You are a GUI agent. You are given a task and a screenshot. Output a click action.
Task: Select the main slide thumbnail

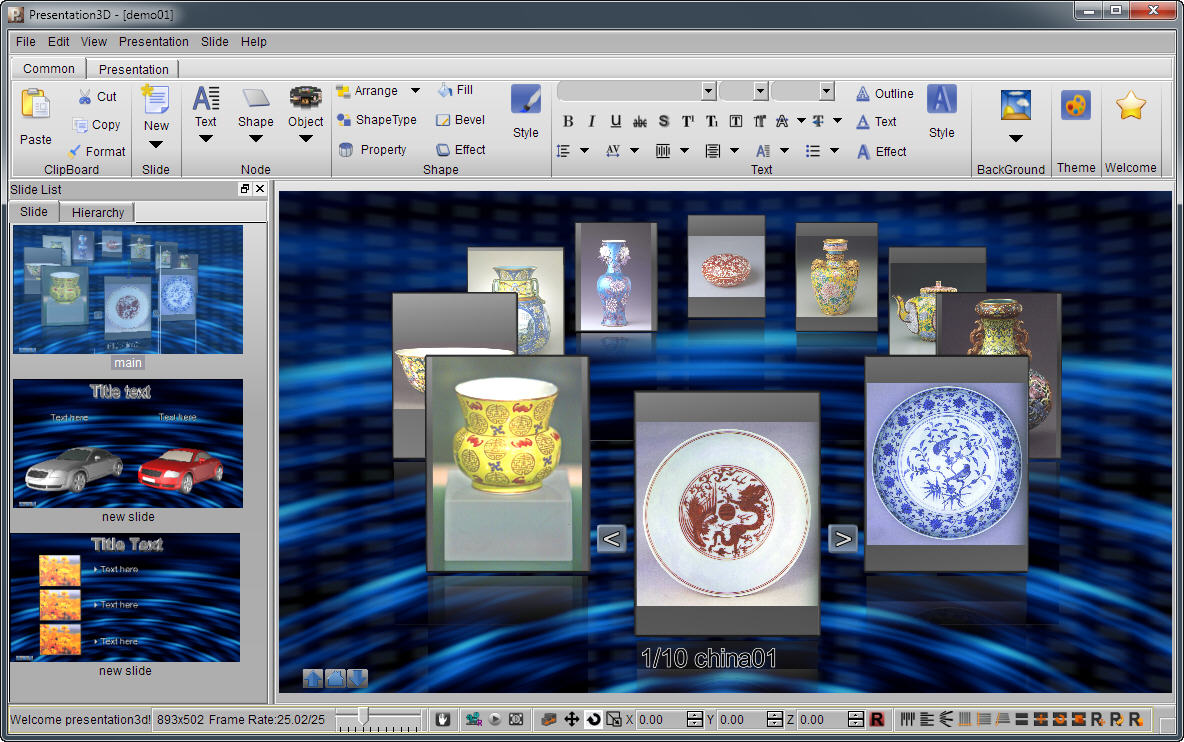[128, 290]
